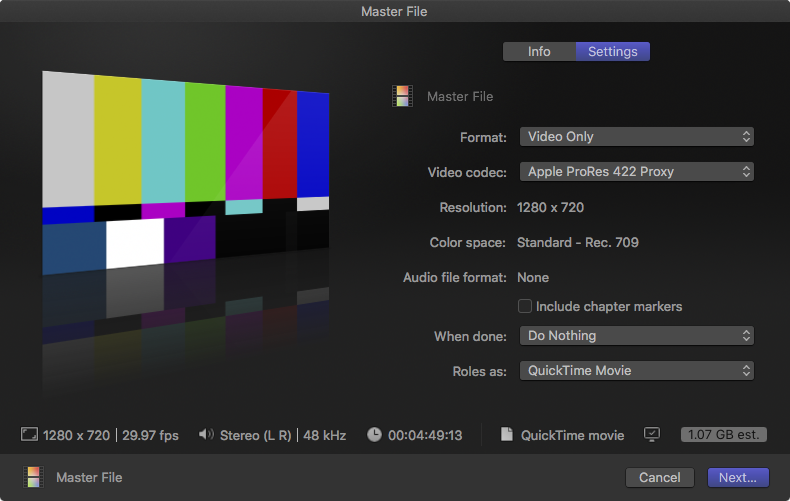Click the 48 kHz status text
The image size is (790, 501).
pos(324,435)
